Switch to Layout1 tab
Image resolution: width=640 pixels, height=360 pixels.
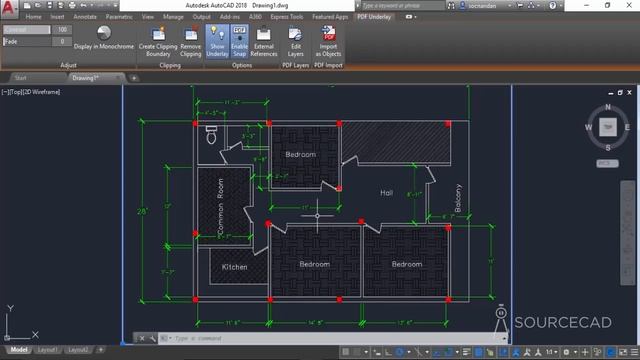(47, 350)
